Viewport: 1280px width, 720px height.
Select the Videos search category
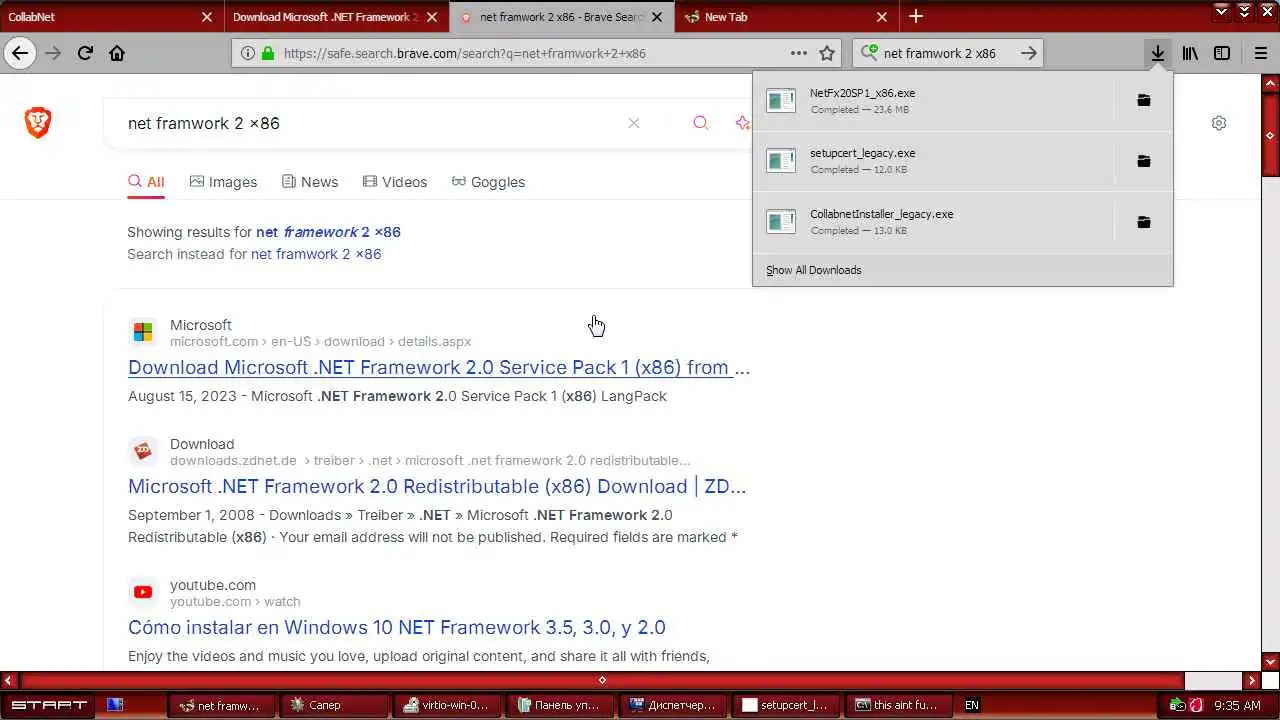click(395, 182)
